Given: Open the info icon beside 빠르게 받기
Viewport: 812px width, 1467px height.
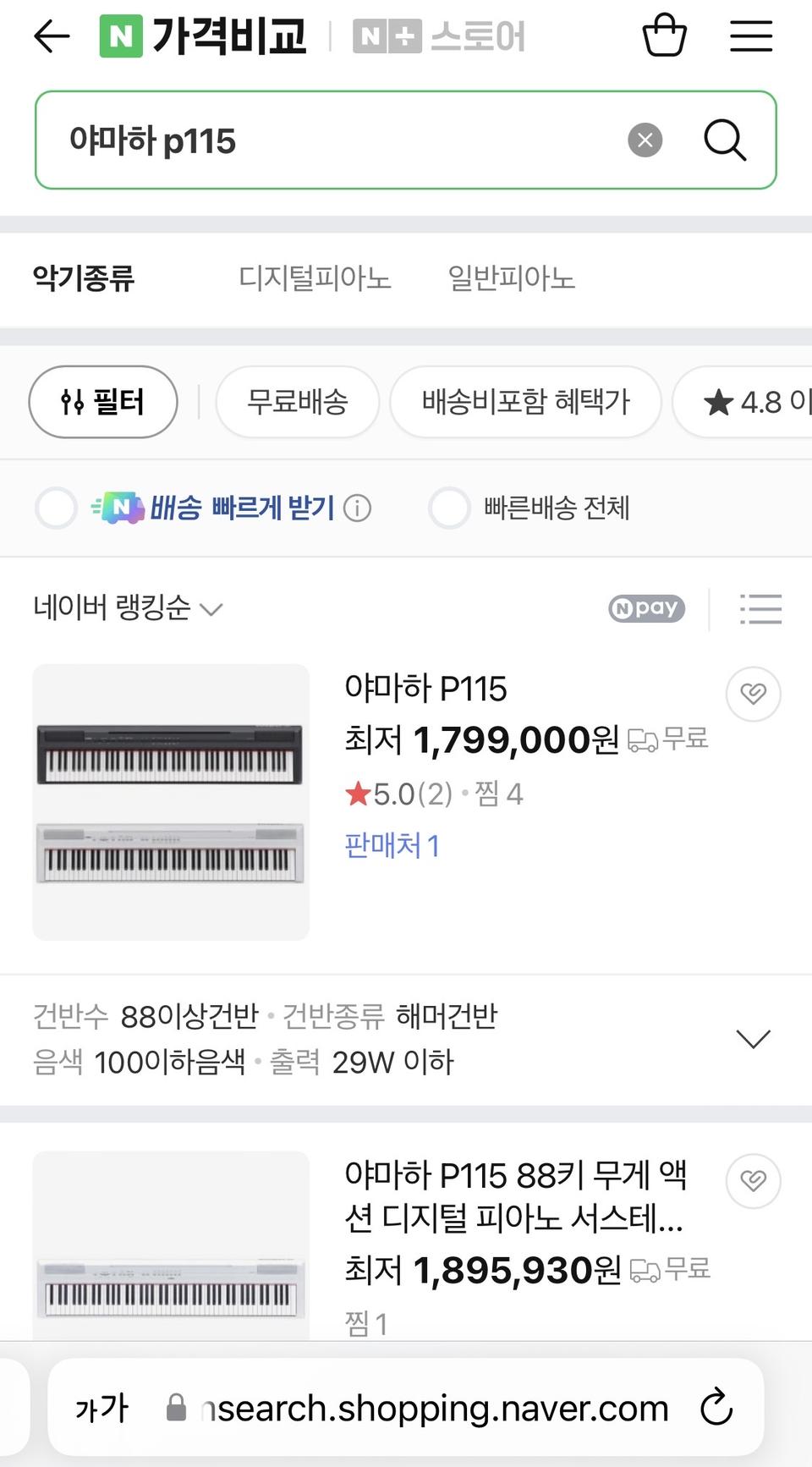Looking at the screenshot, I should 357,508.
